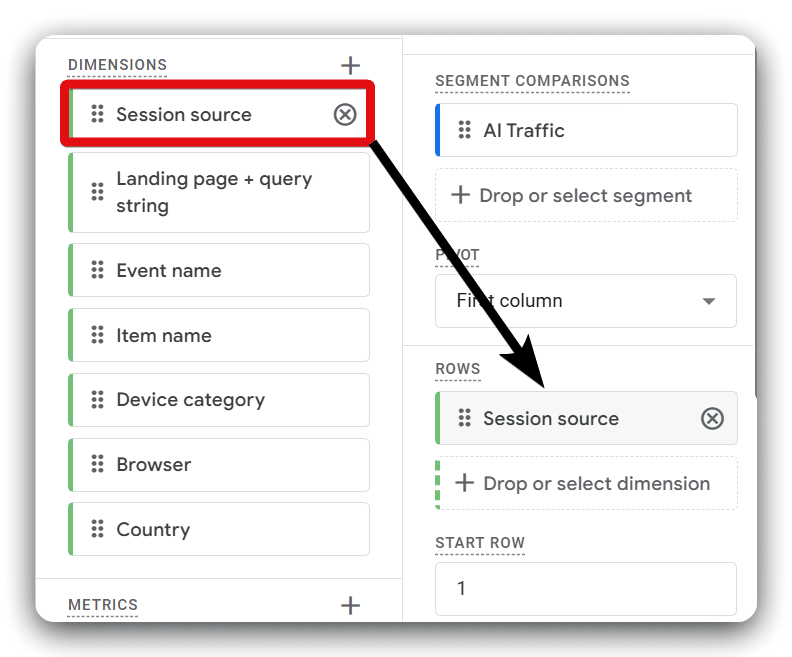792x657 pixels.
Task: Click the Start Row input field
Action: coord(586,589)
